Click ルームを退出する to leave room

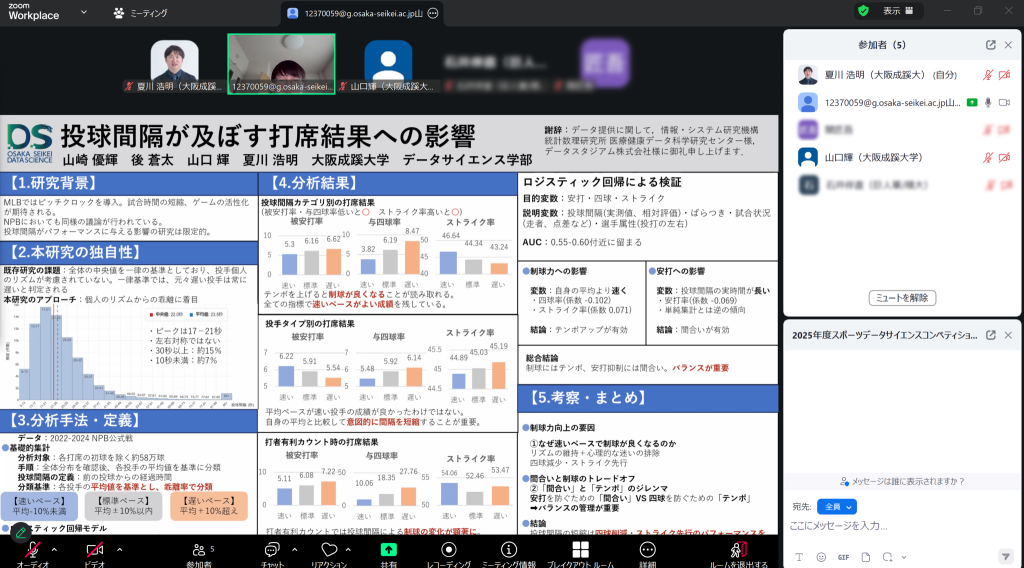click(x=738, y=550)
